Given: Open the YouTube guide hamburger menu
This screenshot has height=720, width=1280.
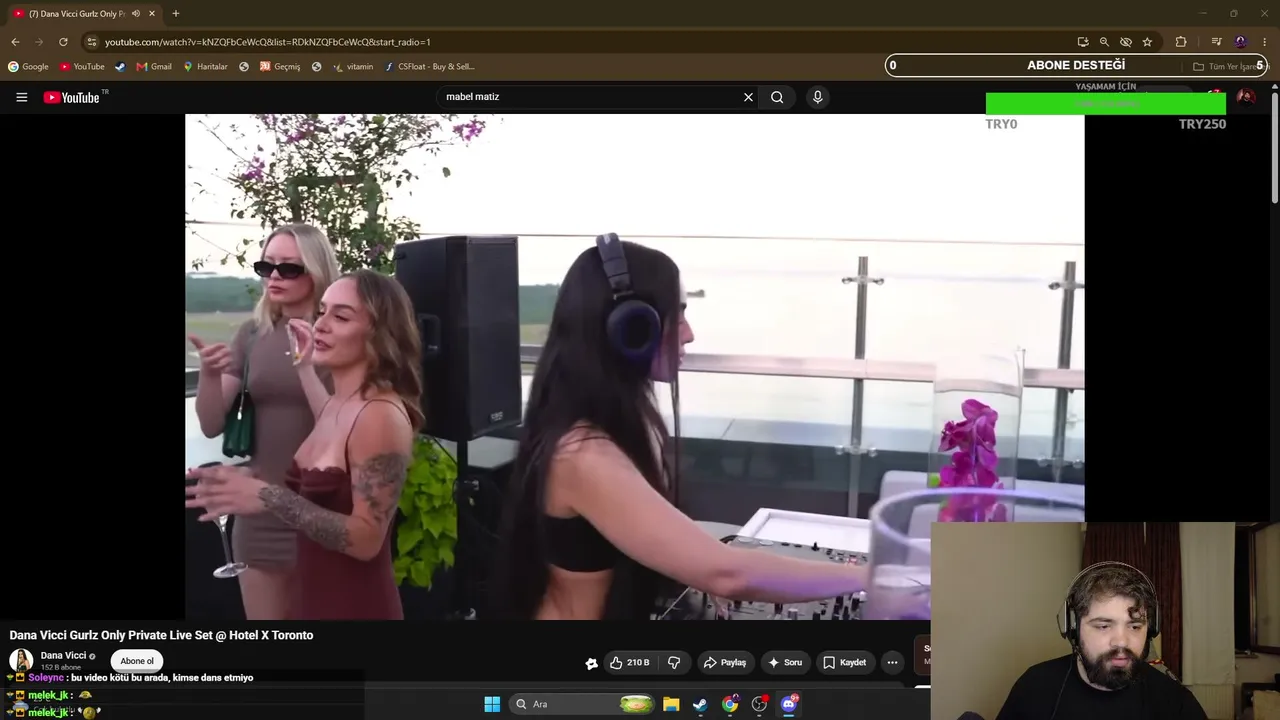Looking at the screenshot, I should 21,97.
